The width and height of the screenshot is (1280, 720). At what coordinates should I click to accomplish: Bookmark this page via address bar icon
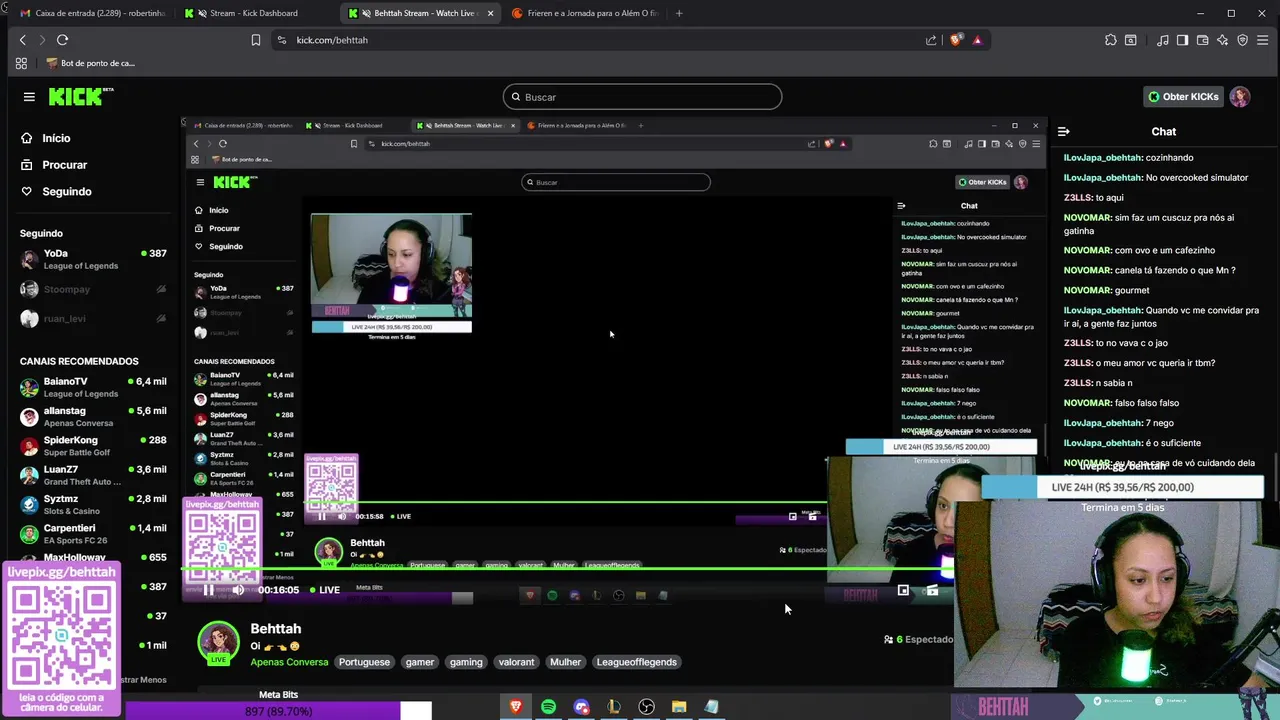click(256, 40)
